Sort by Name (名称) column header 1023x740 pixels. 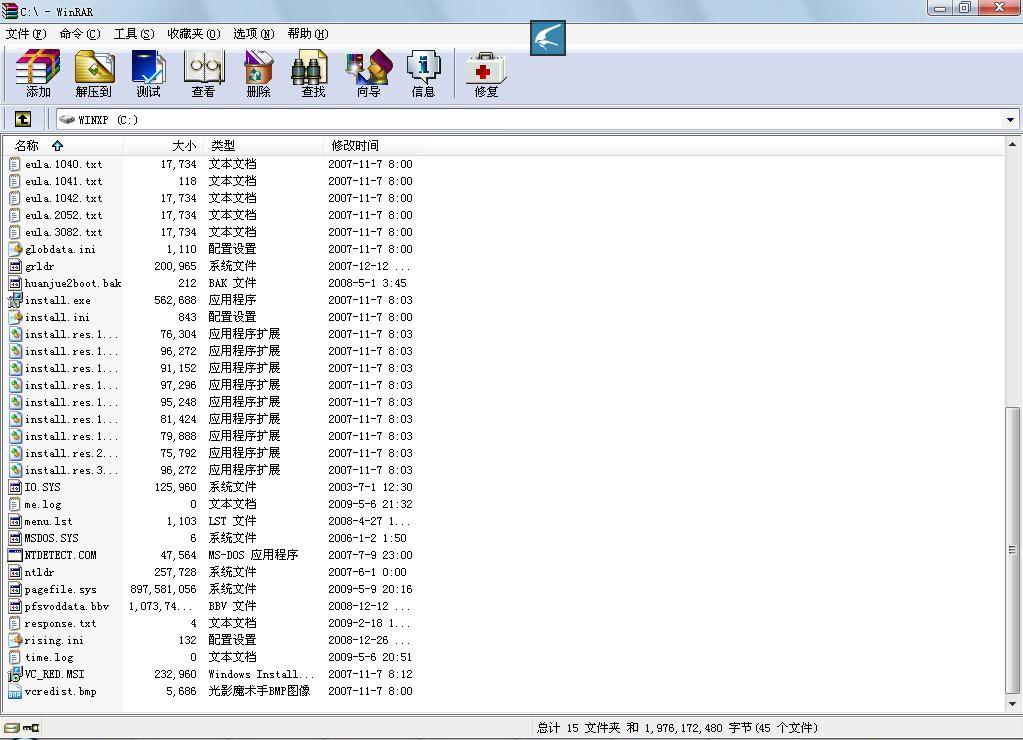coord(62,146)
